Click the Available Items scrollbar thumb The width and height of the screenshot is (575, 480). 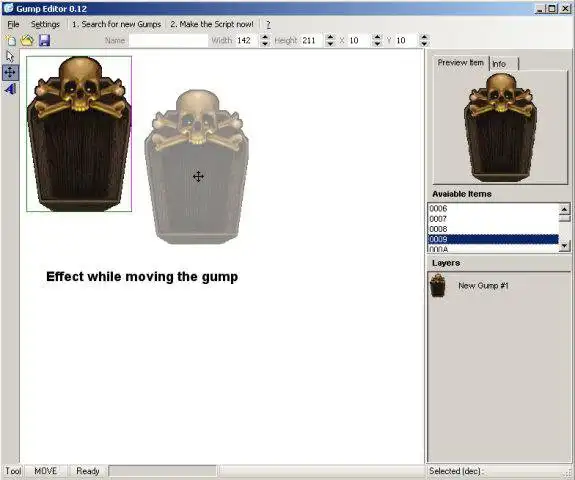pos(564,219)
